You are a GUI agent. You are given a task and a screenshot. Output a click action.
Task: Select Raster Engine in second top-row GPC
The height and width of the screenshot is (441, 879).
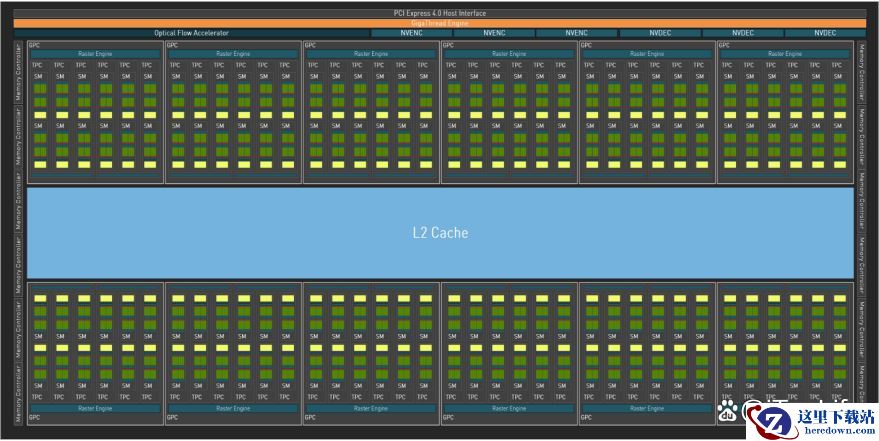pyautogui.click(x=233, y=54)
